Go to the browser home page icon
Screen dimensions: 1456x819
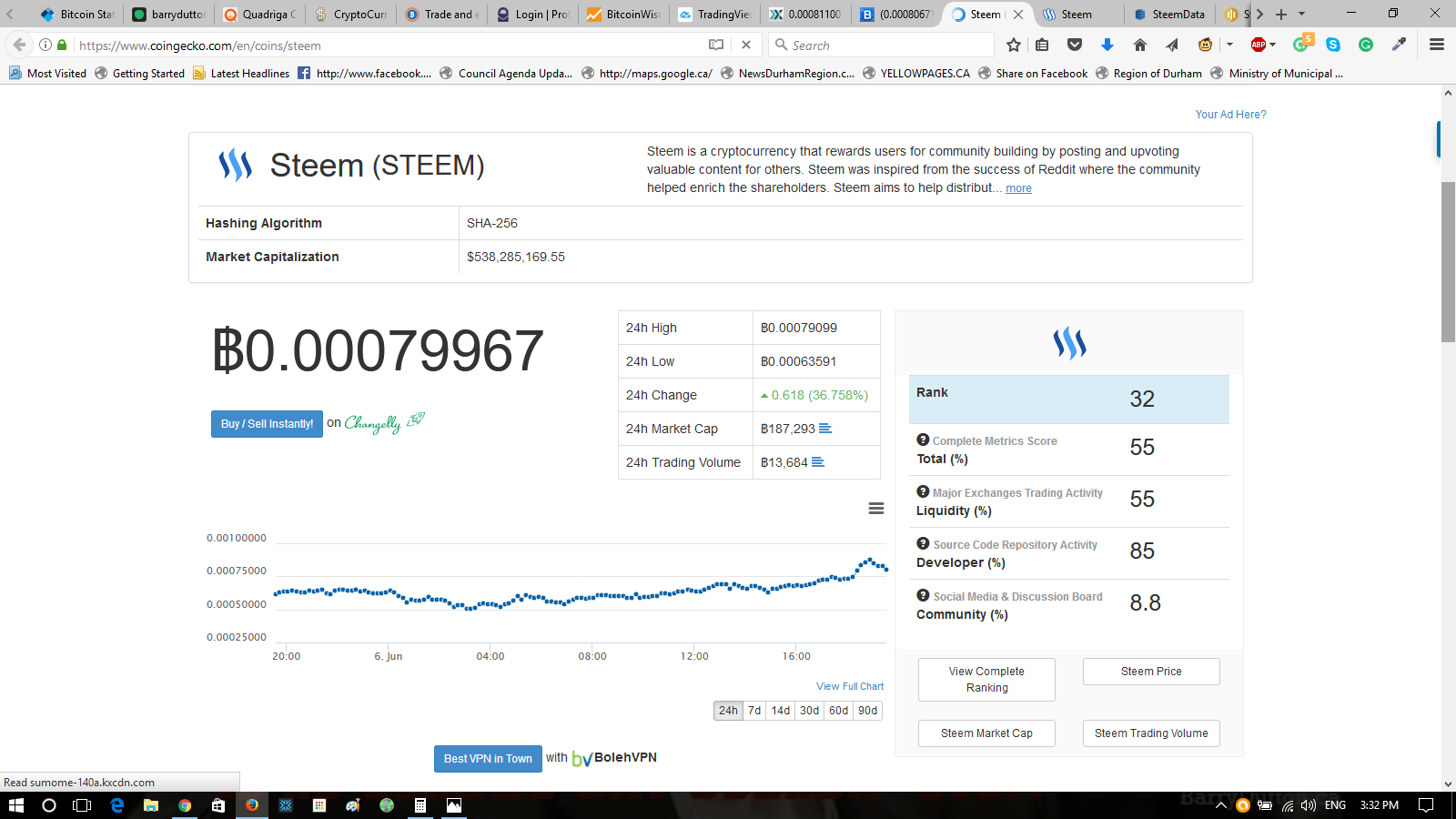pos(1139,45)
